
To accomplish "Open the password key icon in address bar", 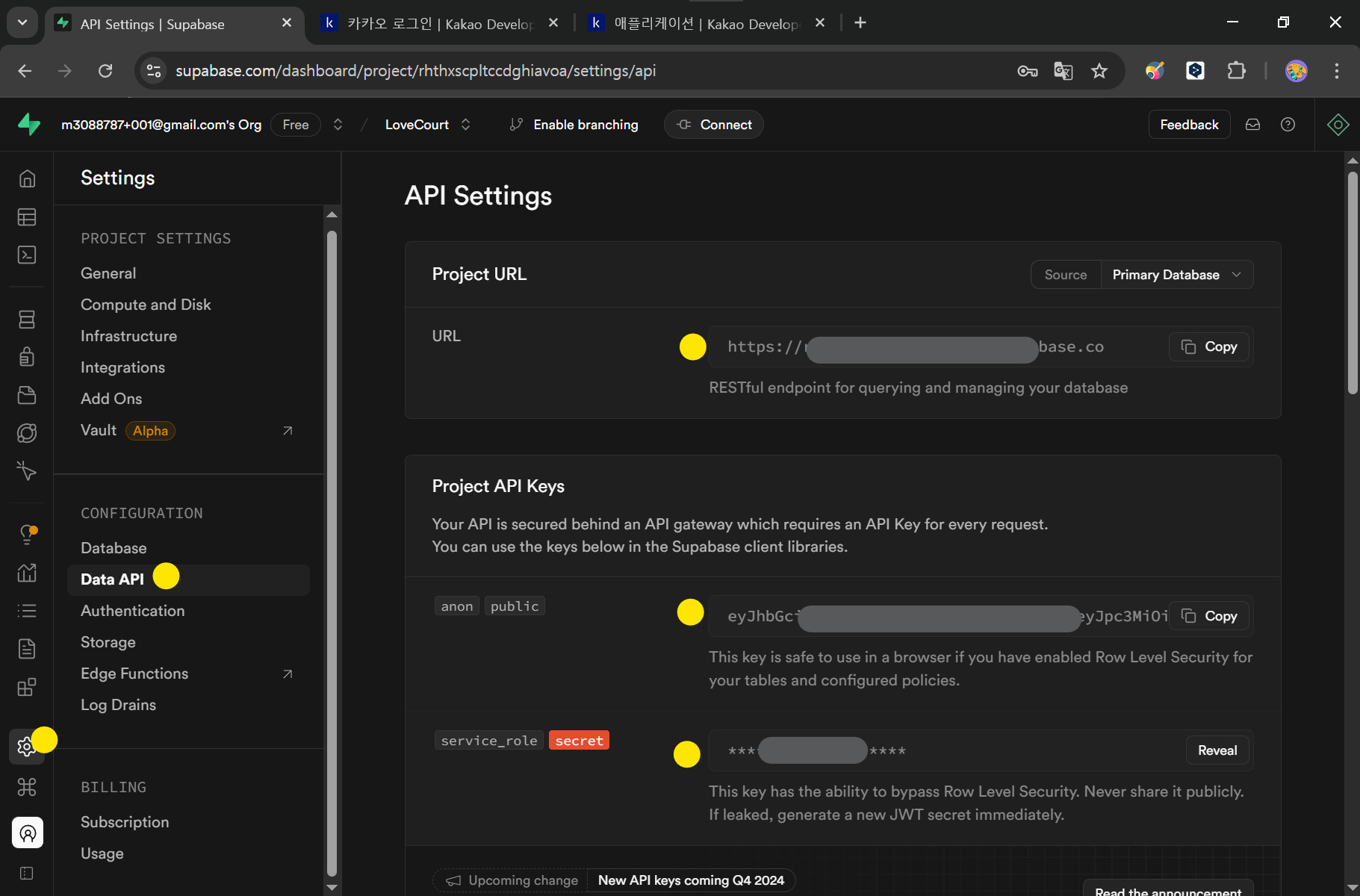I will [1028, 71].
